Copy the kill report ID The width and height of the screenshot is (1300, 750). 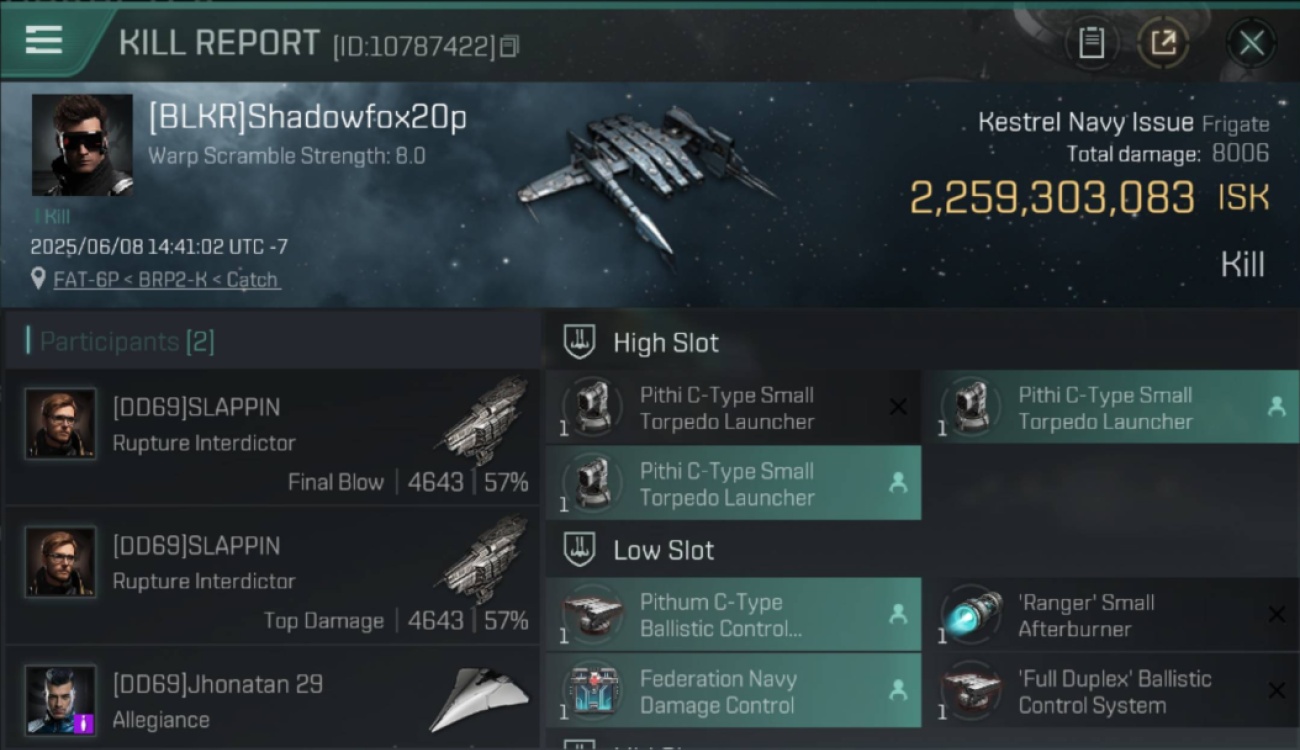[x=509, y=46]
